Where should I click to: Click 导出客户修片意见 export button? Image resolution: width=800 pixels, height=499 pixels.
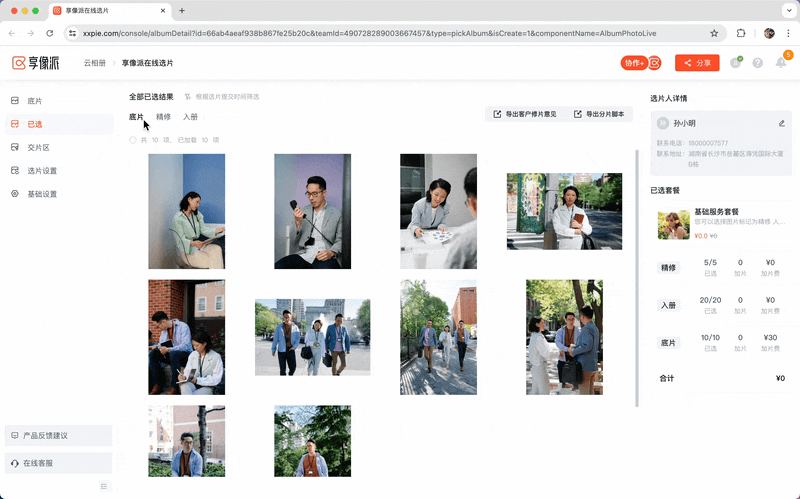[524, 114]
